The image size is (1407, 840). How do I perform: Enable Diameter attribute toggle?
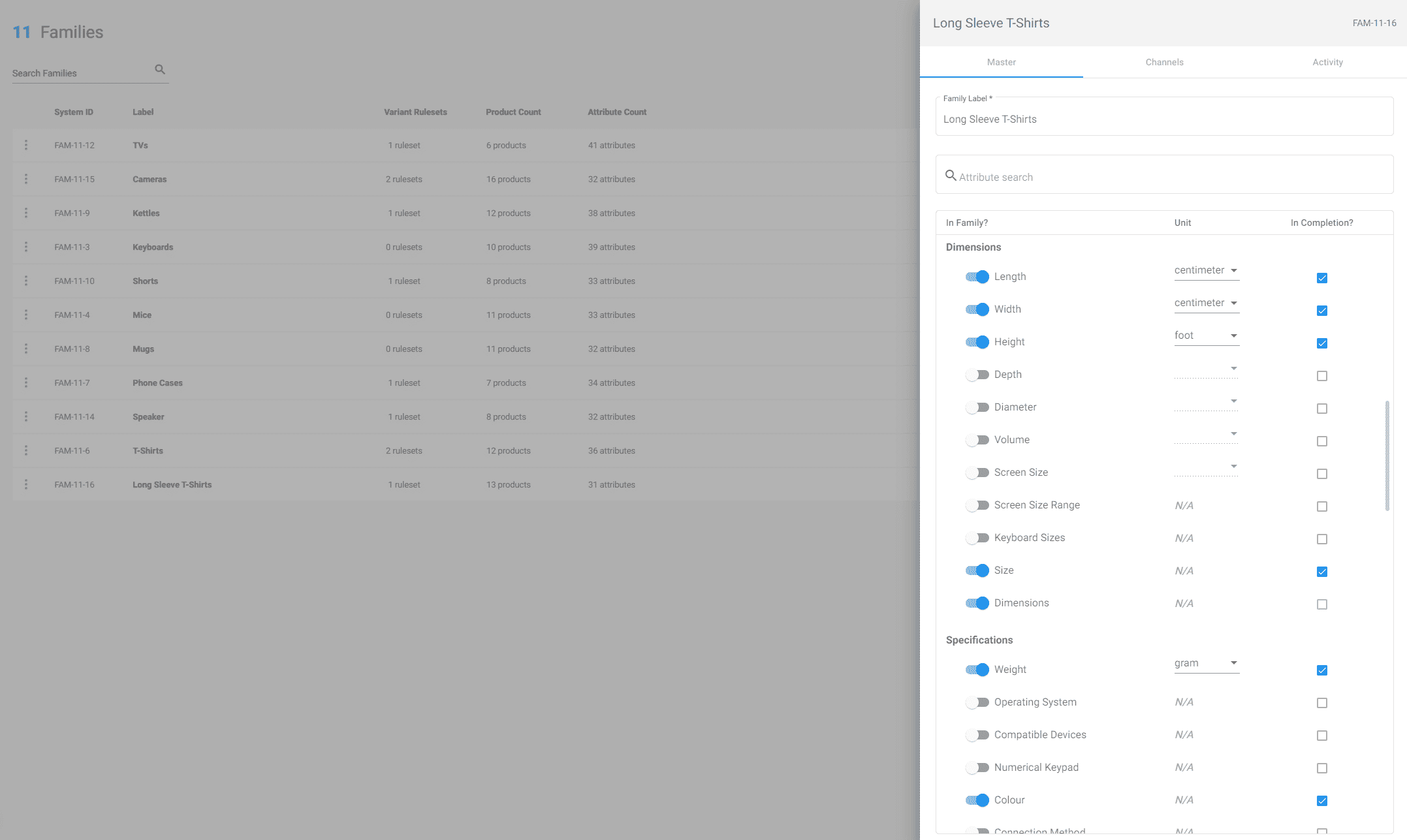click(977, 407)
